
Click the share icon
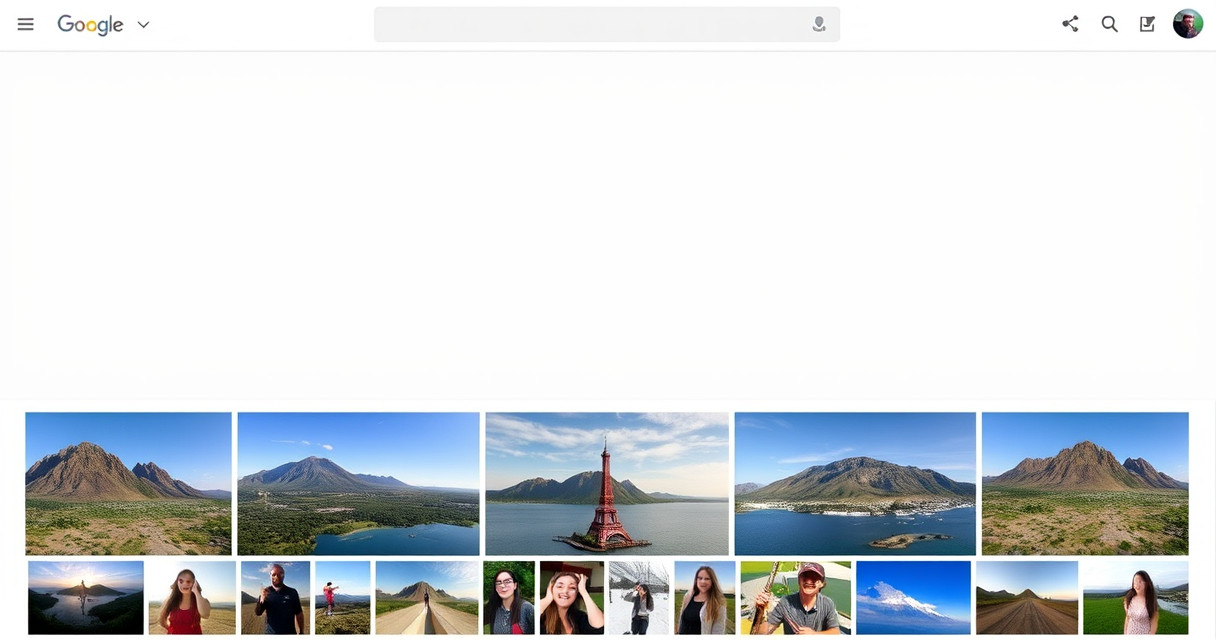[1070, 24]
